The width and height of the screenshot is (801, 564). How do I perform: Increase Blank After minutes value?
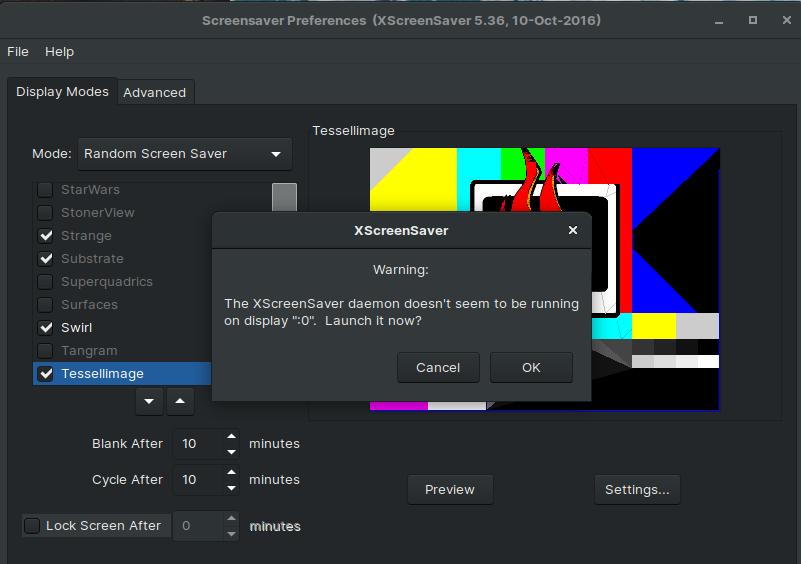[x=232, y=437]
